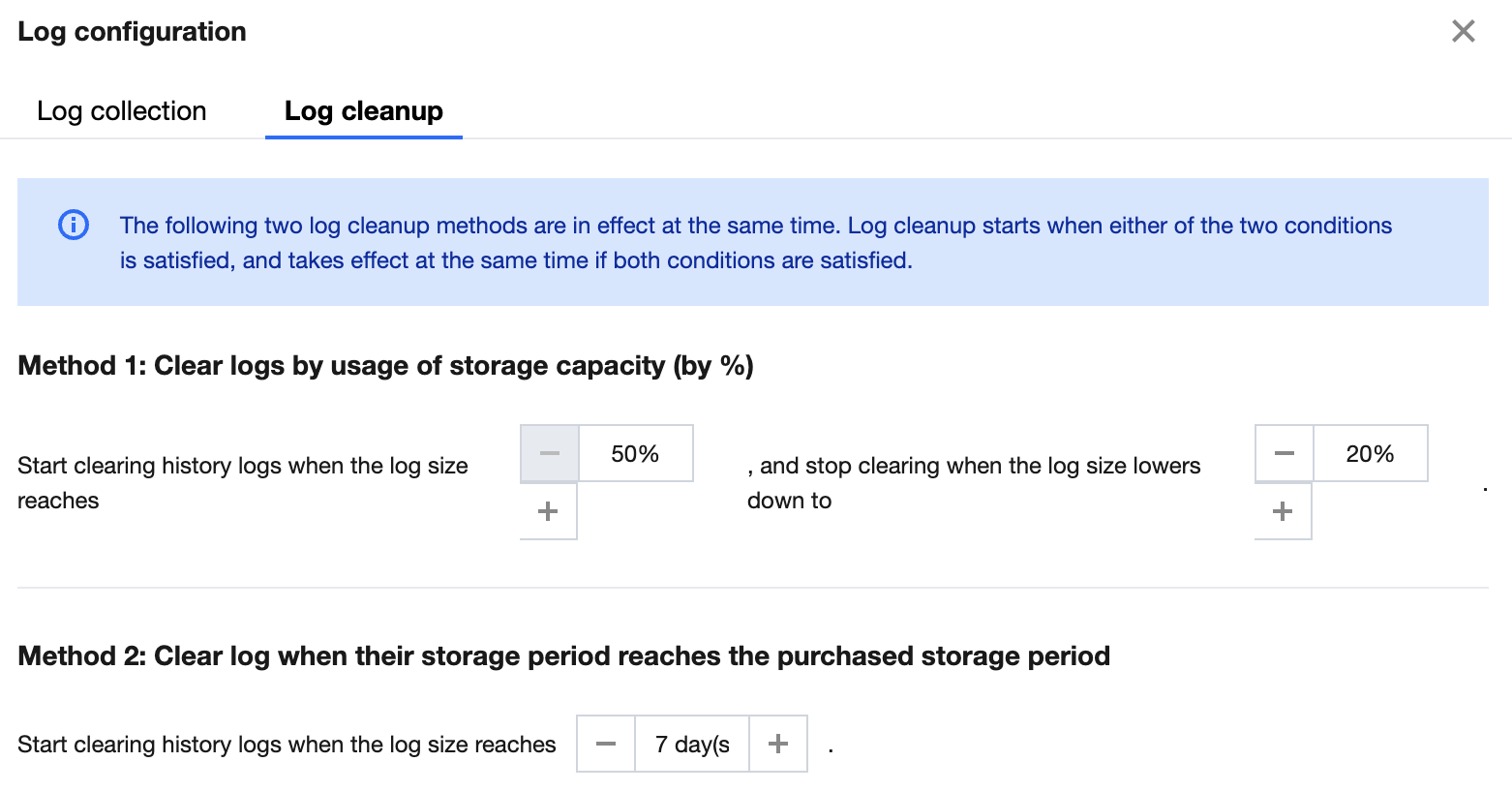The width and height of the screenshot is (1512, 792).
Task: Switch to the Log collection tab
Action: 122,111
